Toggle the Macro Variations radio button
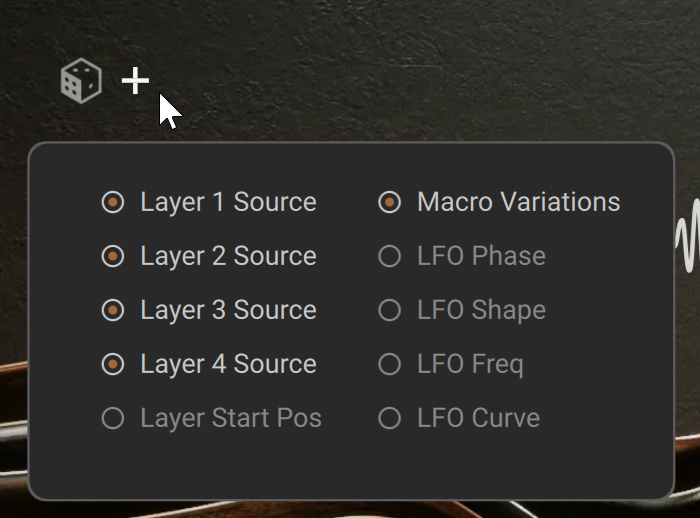 pyautogui.click(x=390, y=202)
